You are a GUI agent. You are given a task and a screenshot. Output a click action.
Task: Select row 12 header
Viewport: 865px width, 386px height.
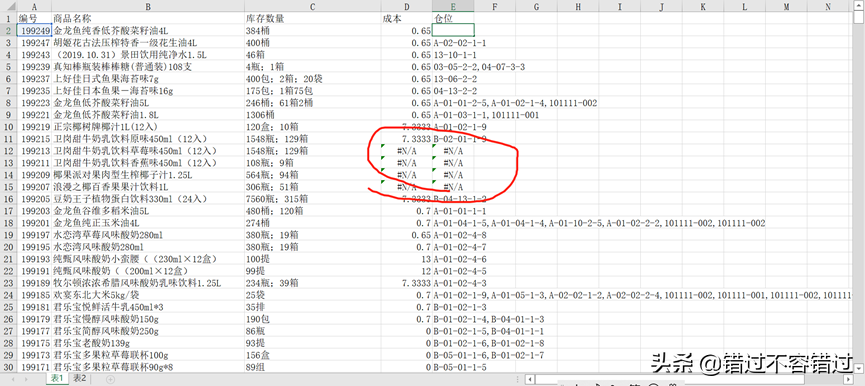pyautogui.click(x=8, y=151)
